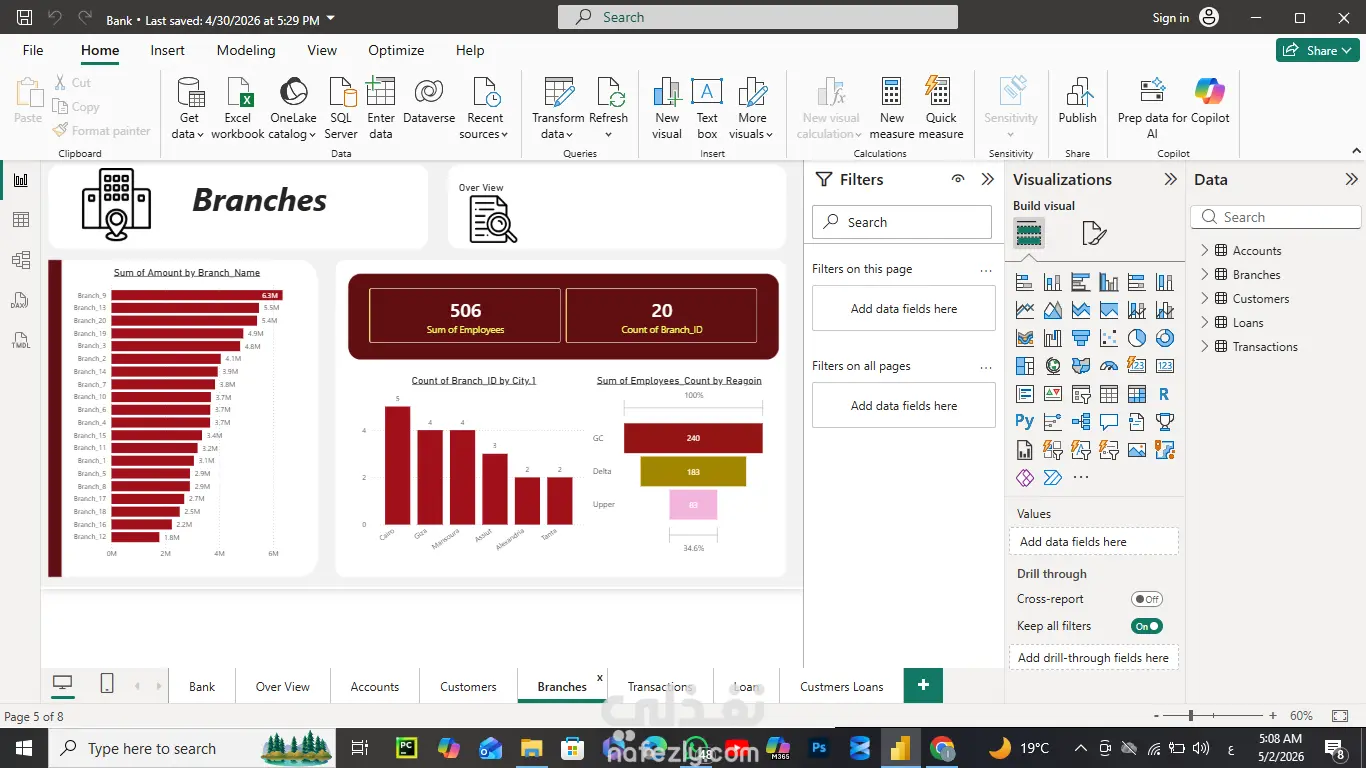Viewport: 1366px width, 768px height.
Task: Expand the Customers table fields
Action: [x=1204, y=298]
